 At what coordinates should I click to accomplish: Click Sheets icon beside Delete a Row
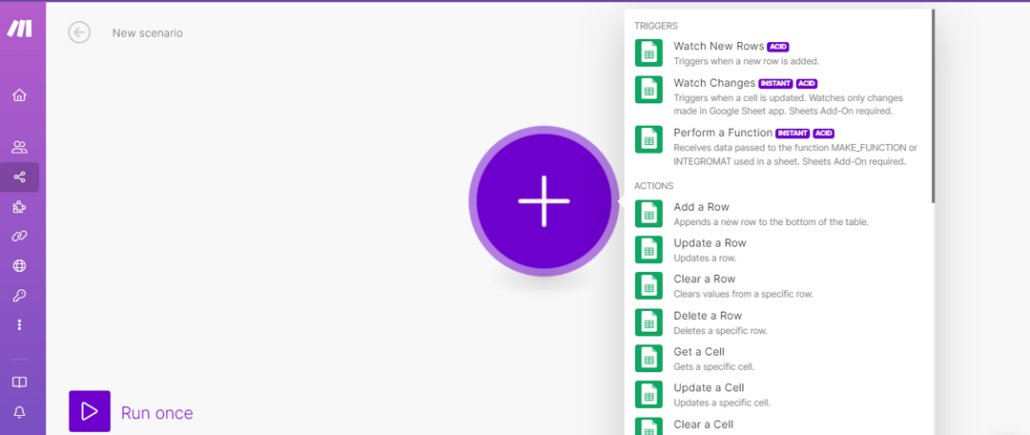(x=648, y=323)
